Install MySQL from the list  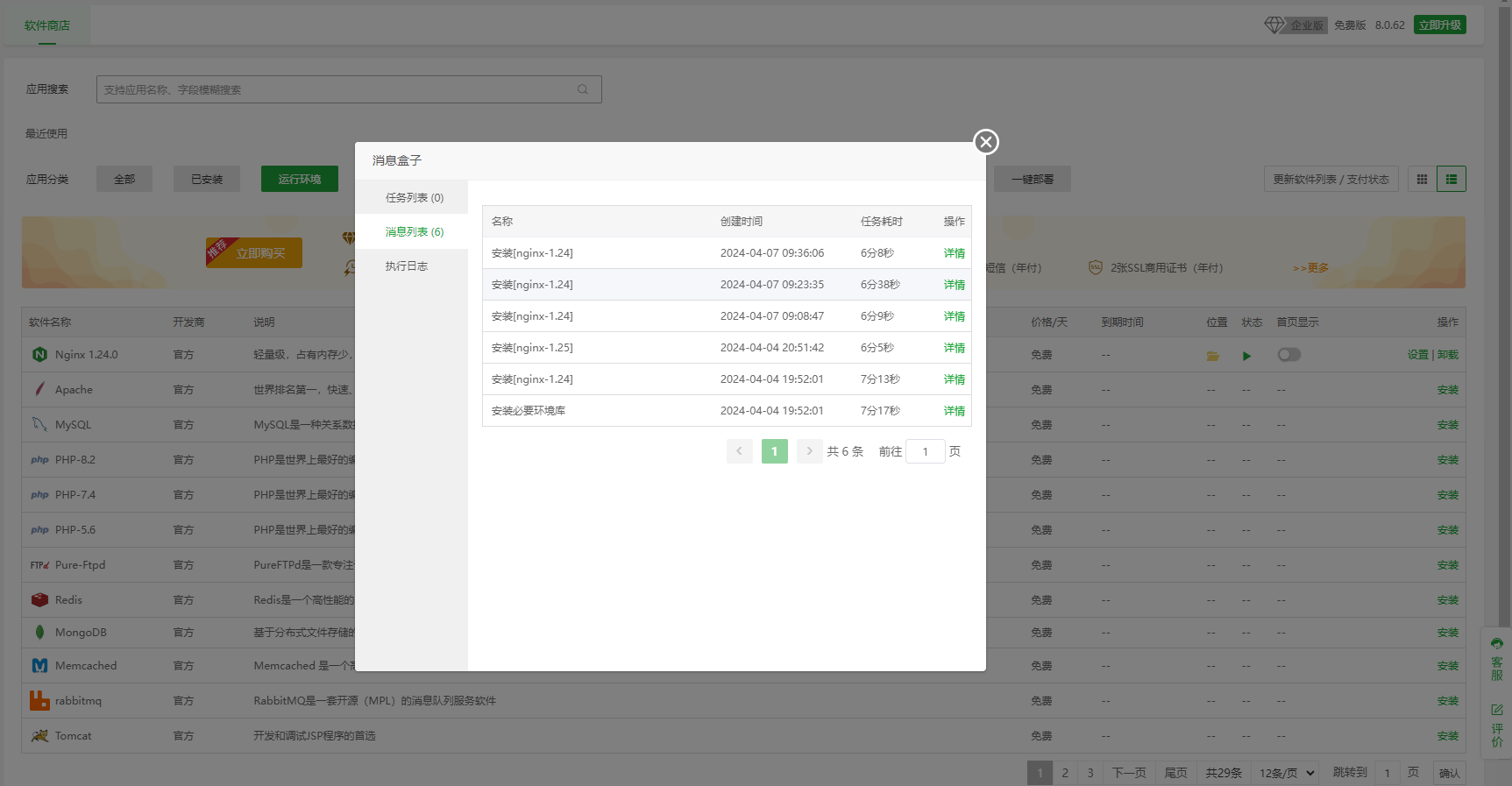pyautogui.click(x=1448, y=425)
